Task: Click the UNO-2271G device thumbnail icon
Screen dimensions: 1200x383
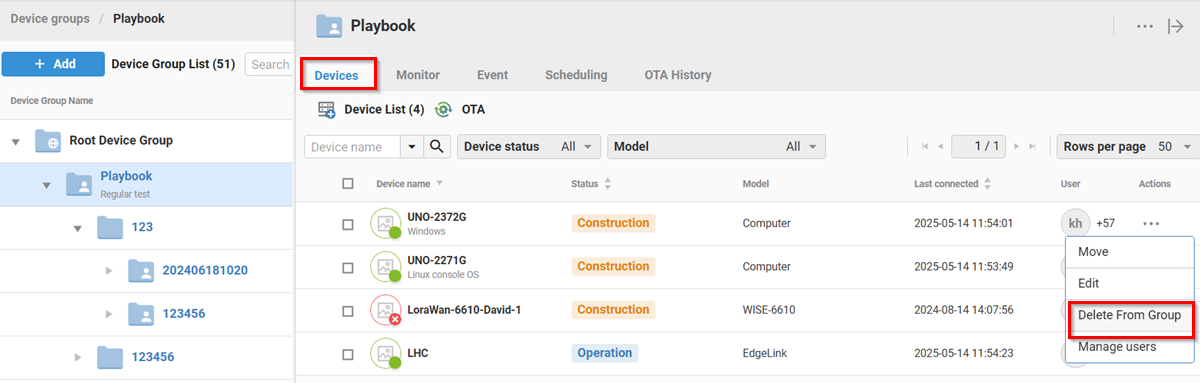Action: tap(385, 267)
